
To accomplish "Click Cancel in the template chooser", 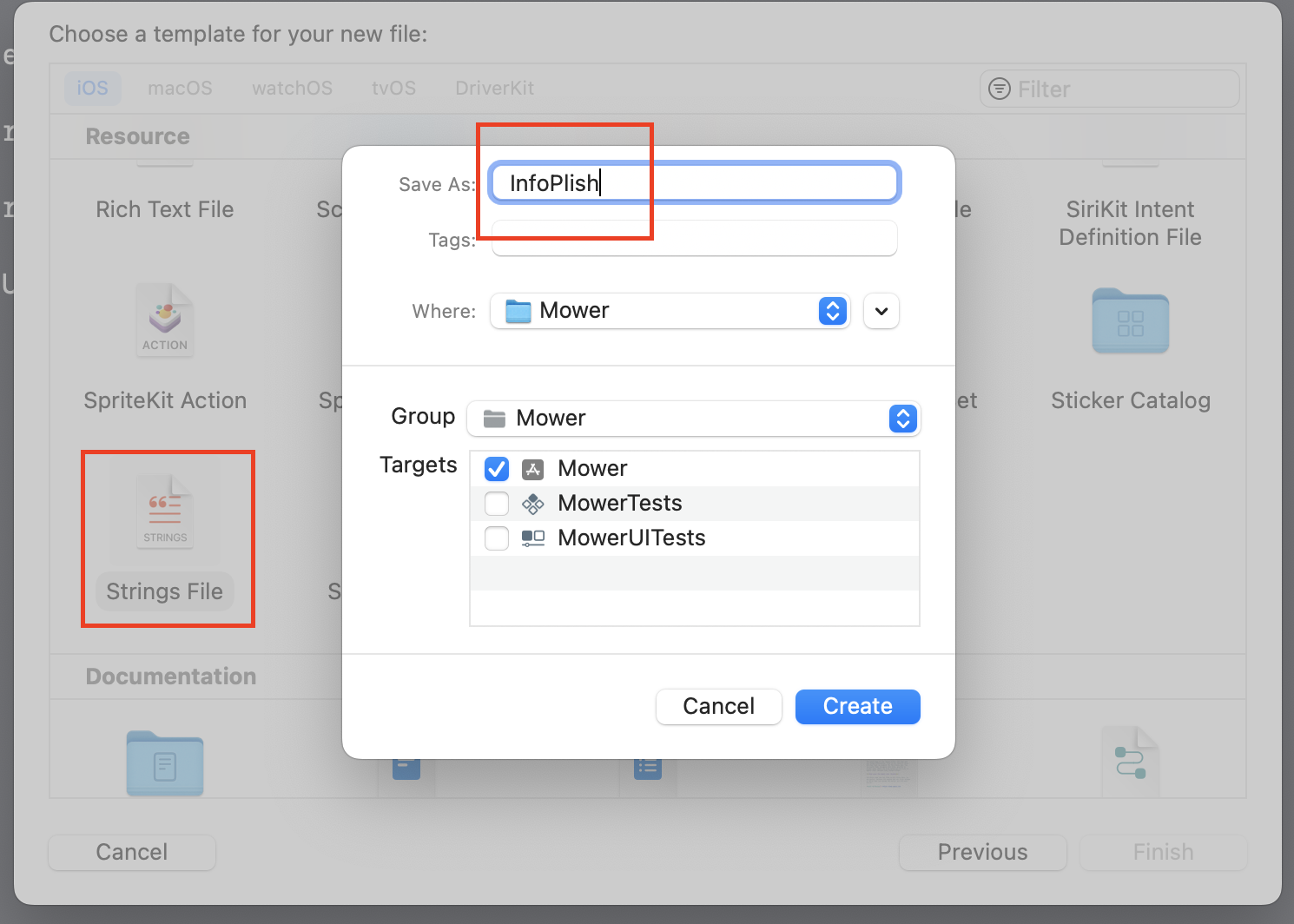I will [132, 852].
